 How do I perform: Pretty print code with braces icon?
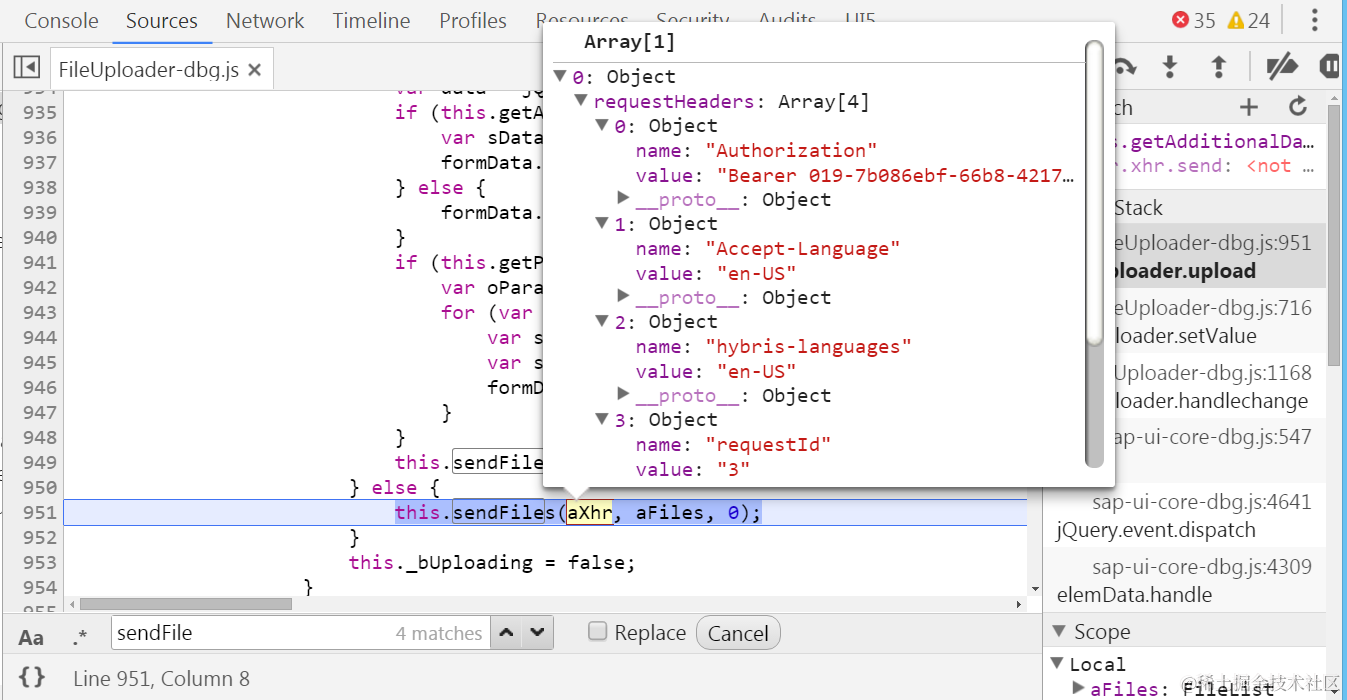32,678
